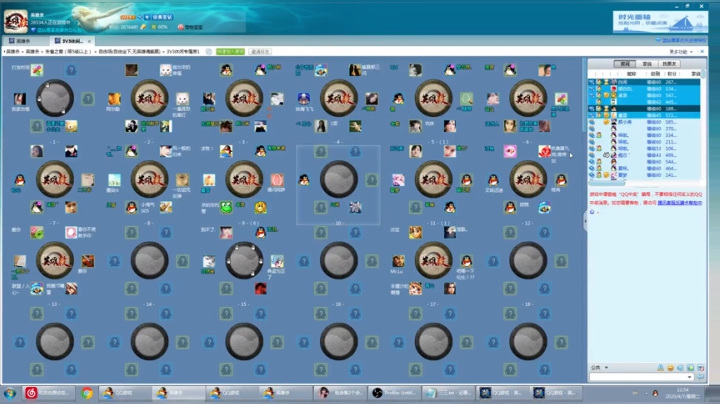Click the membership link under the sailboat banner
This screenshot has width=720, height=404.
(681, 40)
